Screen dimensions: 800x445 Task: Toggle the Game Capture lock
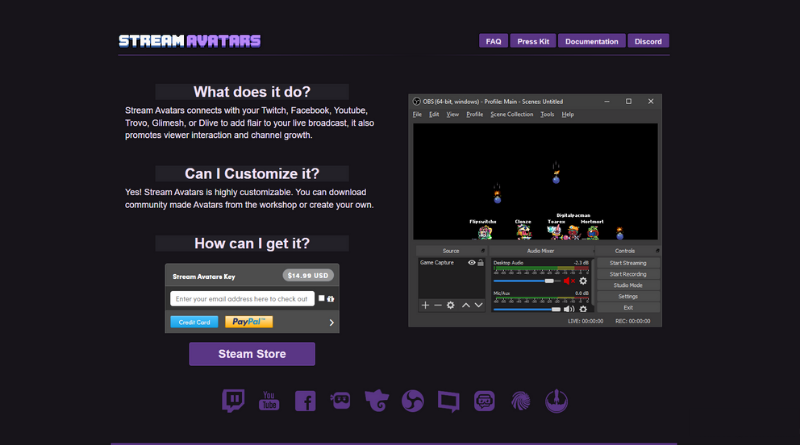point(481,263)
